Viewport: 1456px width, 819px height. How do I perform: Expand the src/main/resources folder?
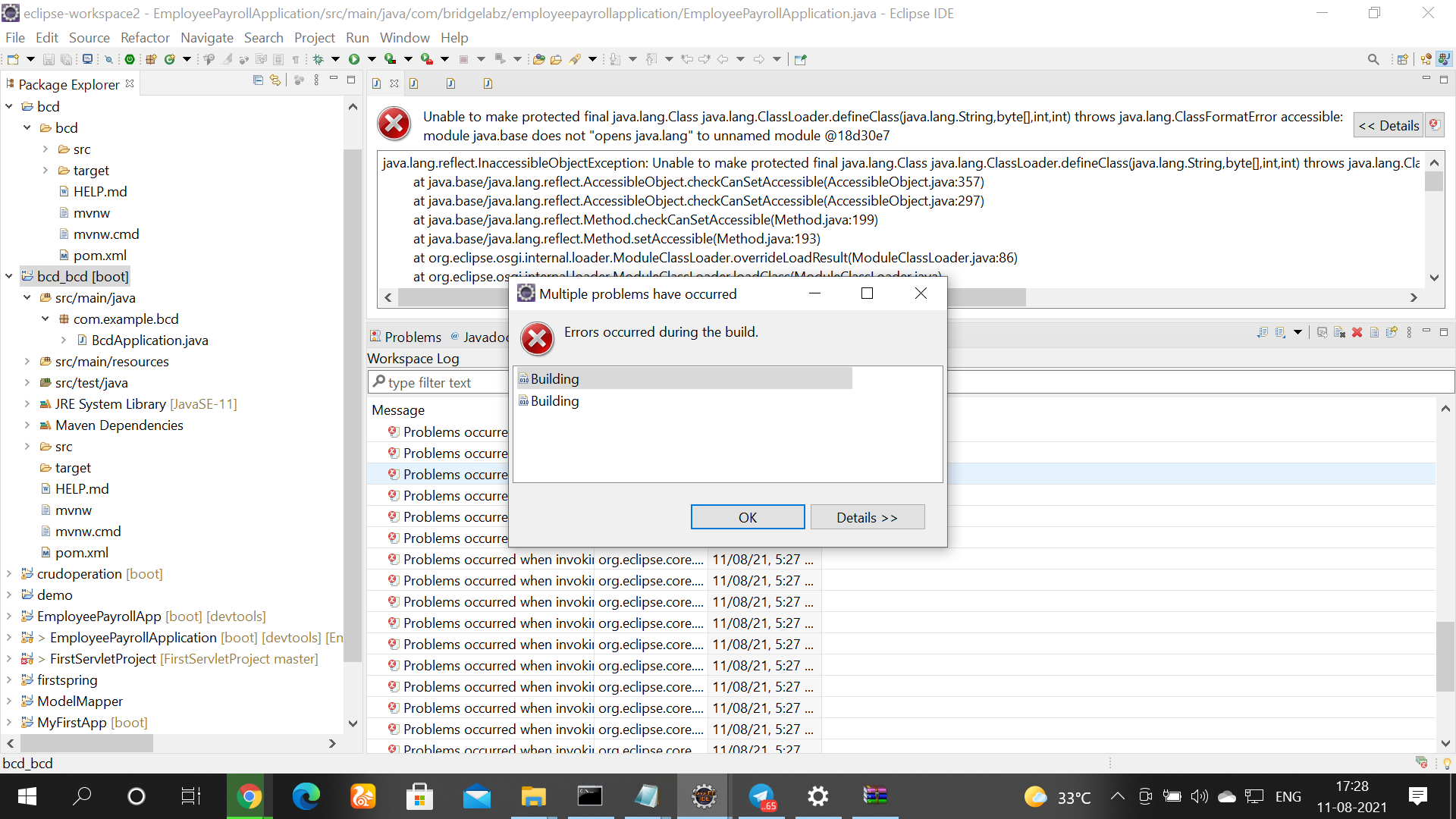click(27, 361)
